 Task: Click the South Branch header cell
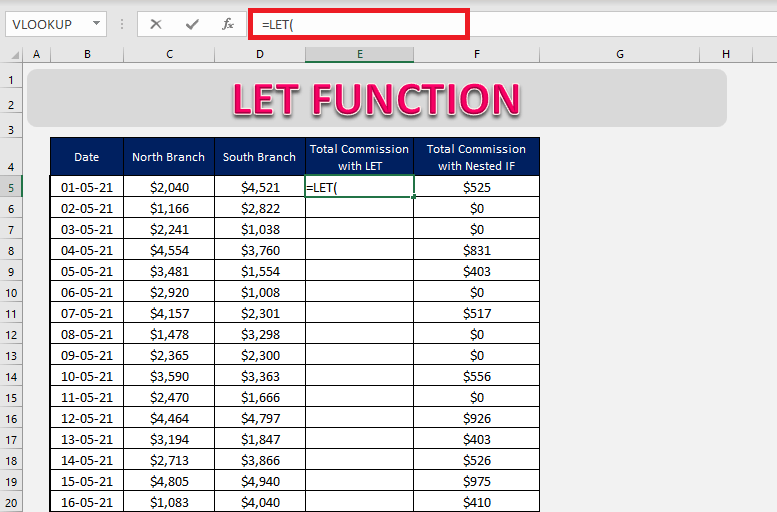point(259,157)
